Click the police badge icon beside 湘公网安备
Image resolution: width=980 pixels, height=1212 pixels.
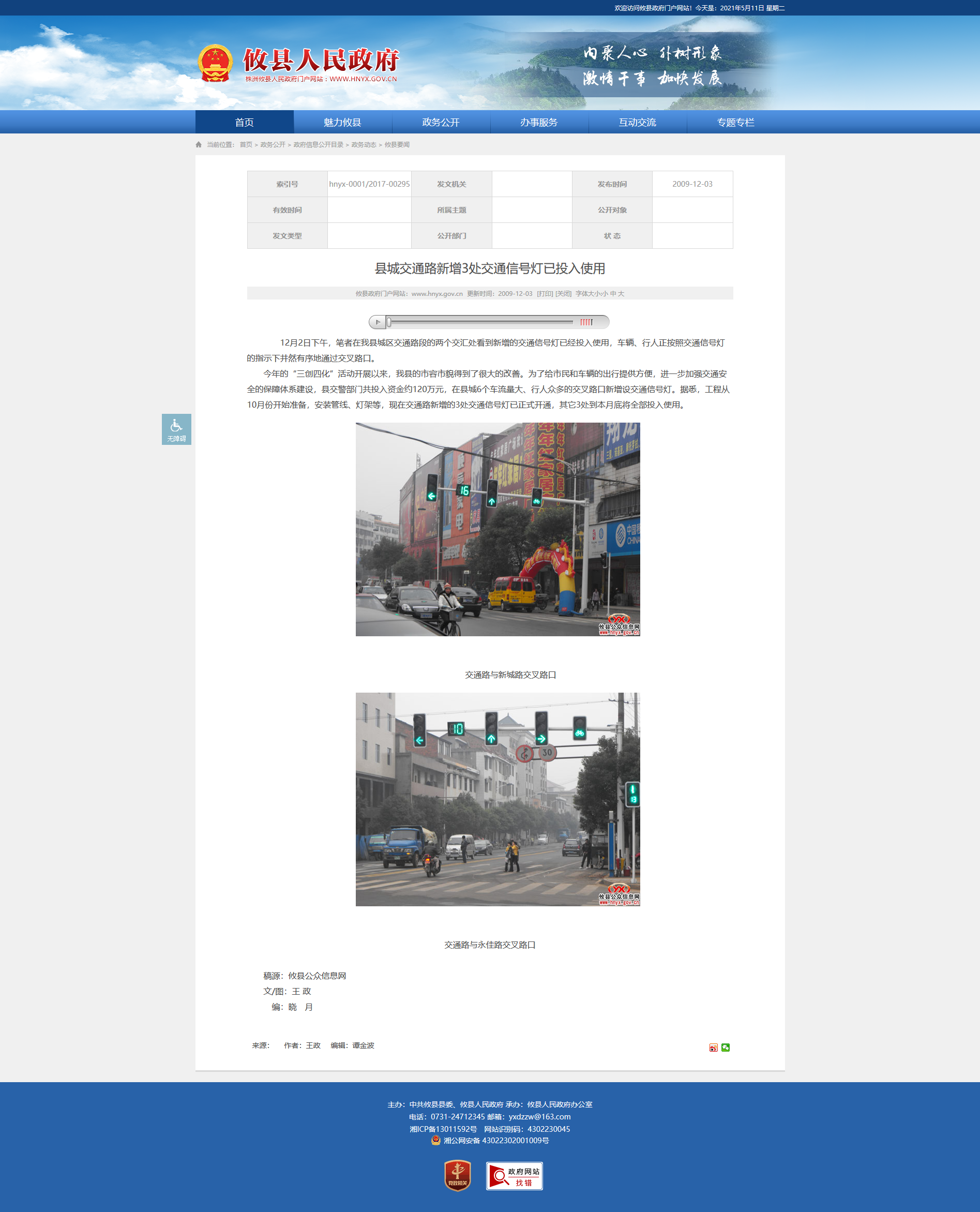click(x=436, y=1140)
